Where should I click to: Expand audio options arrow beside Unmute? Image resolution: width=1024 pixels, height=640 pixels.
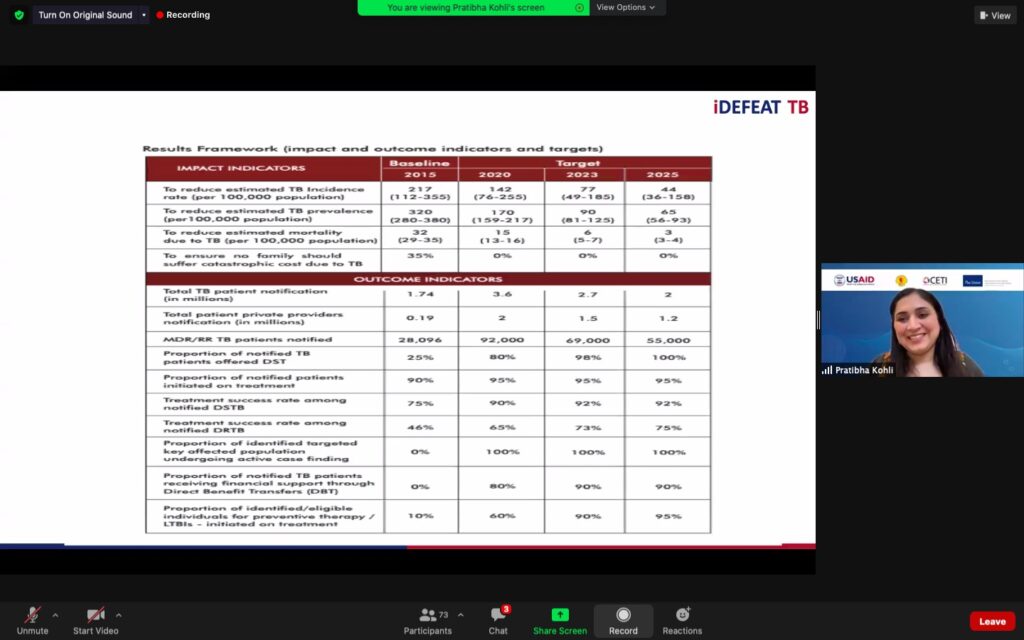click(55, 615)
